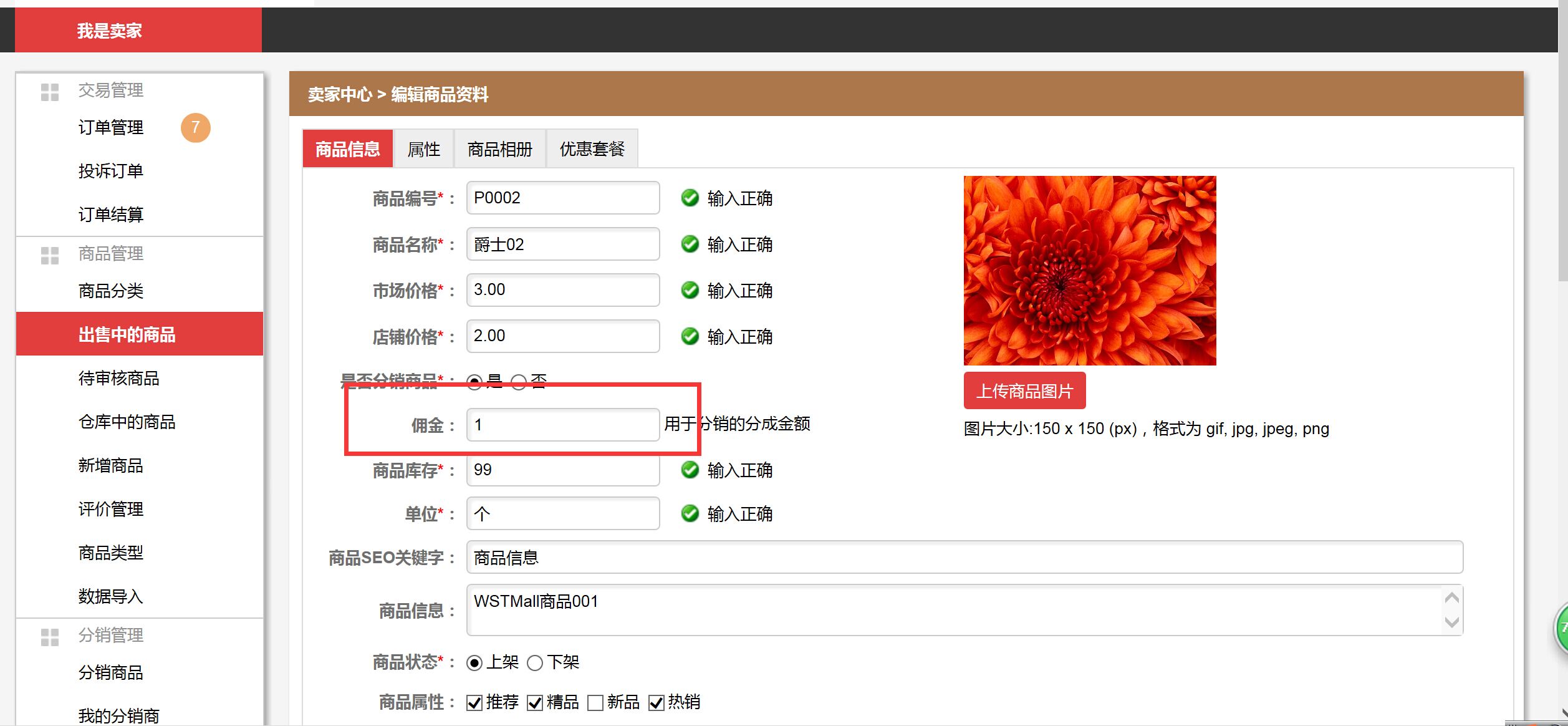The height and width of the screenshot is (726, 1568).
Task: Click the orange order count badge 7
Action: 195,128
